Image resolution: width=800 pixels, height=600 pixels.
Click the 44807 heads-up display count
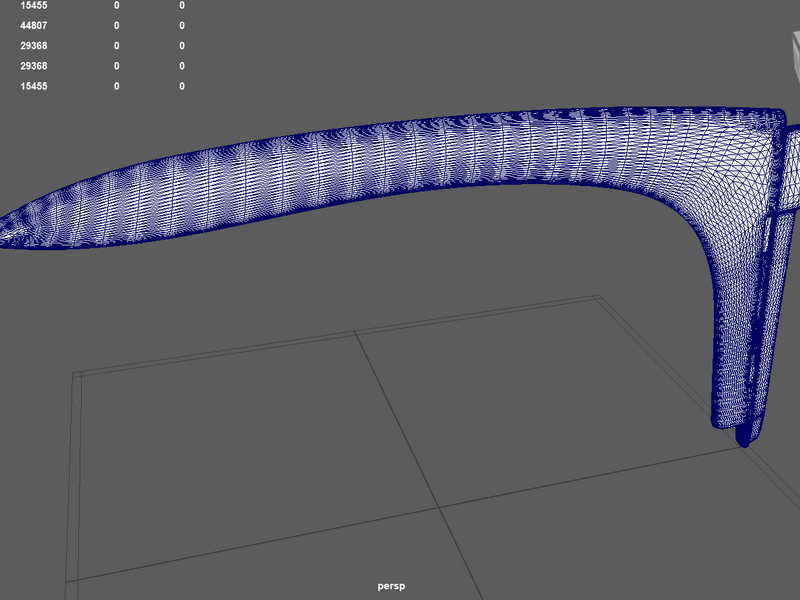34,26
